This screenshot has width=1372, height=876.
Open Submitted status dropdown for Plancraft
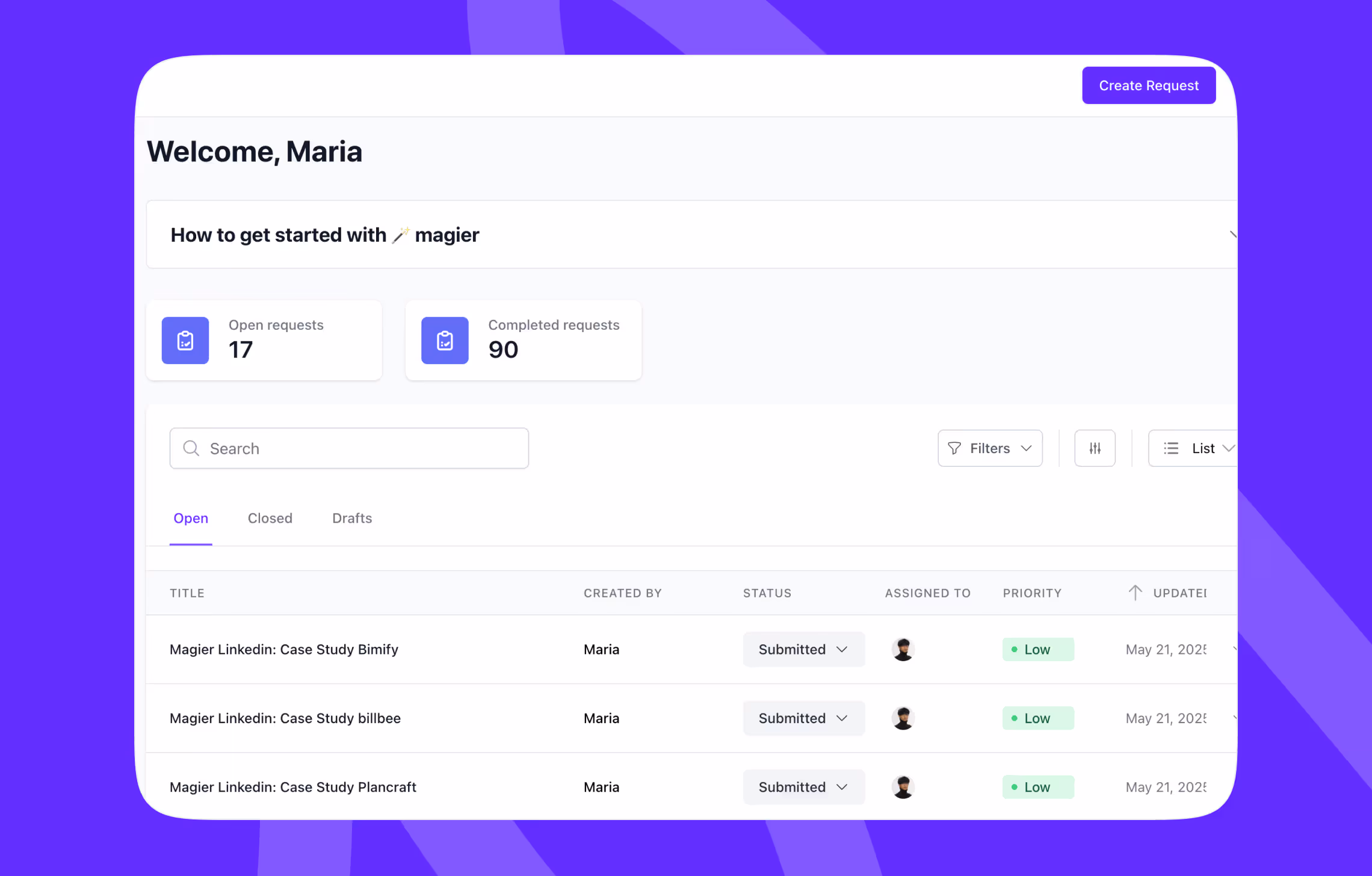(x=803, y=787)
